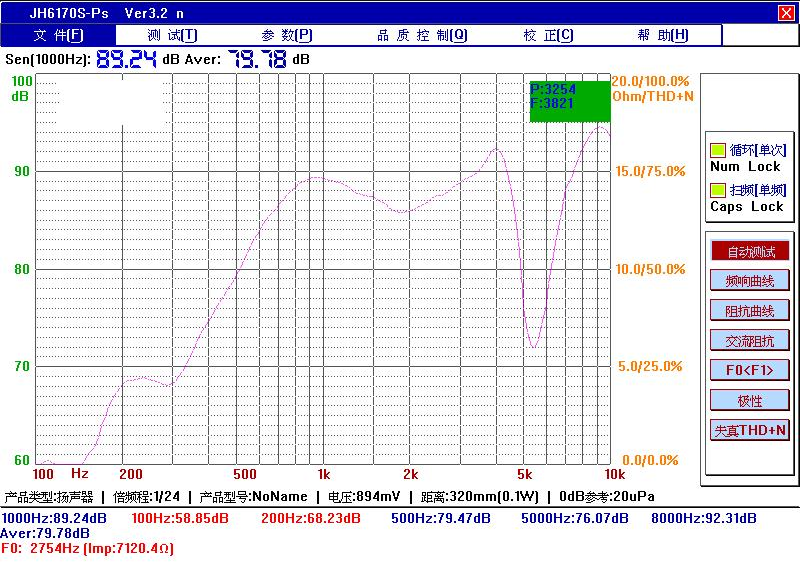
Task: Display the 阻抗曲线 impedance curve
Action: pyautogui.click(x=749, y=311)
